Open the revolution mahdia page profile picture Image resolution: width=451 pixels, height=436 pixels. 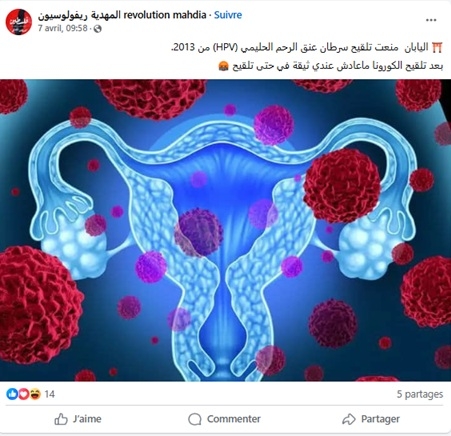click(x=19, y=21)
